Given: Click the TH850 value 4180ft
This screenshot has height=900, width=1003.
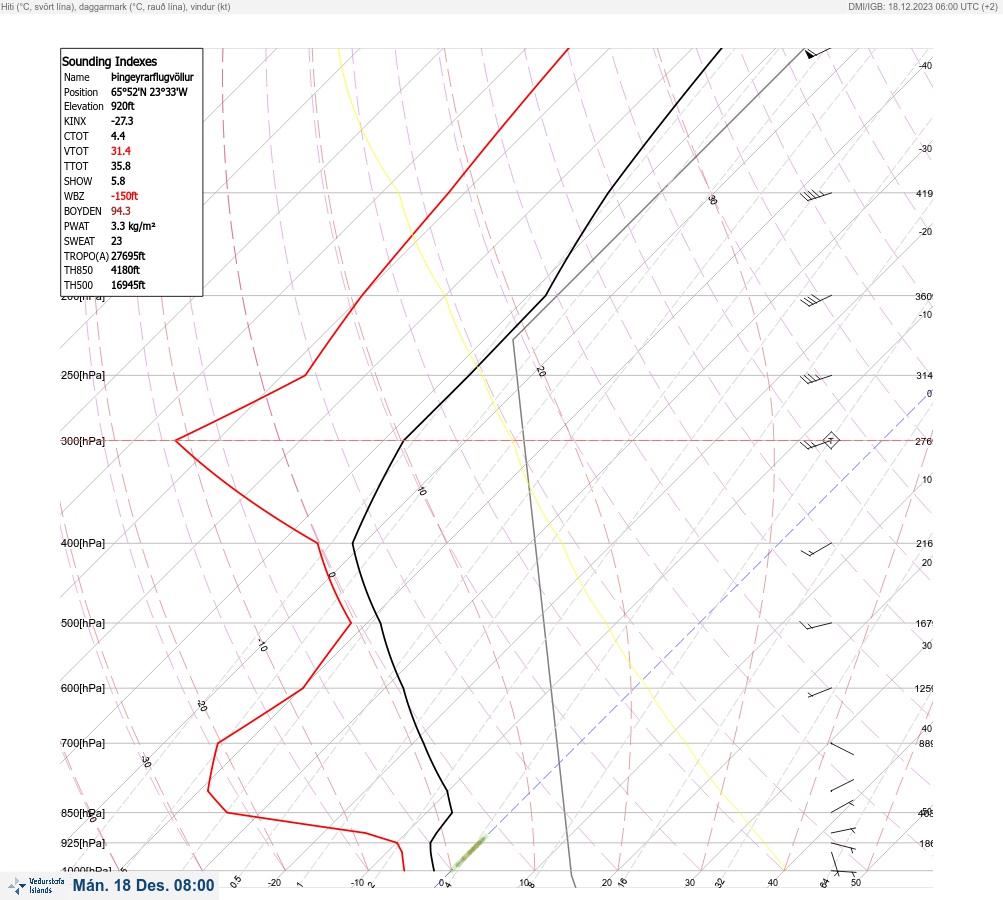Looking at the screenshot, I should pyautogui.click(x=125, y=270).
